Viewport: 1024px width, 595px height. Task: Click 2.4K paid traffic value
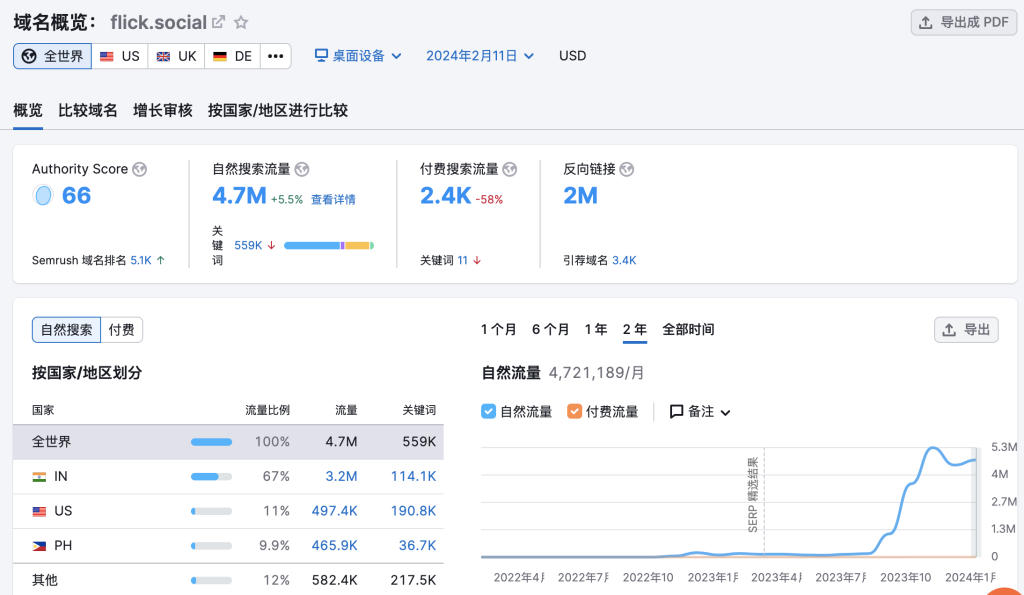pos(445,195)
